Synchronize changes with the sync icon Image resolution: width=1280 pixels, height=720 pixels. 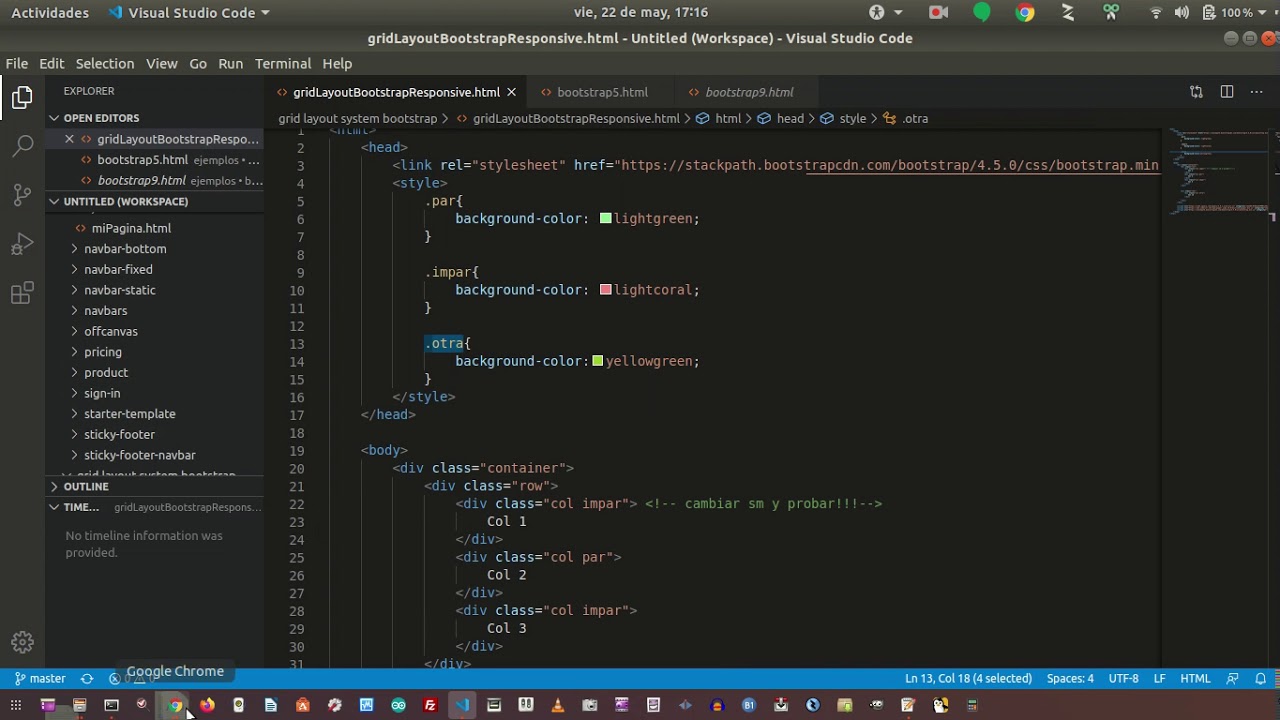pyautogui.click(x=87, y=678)
